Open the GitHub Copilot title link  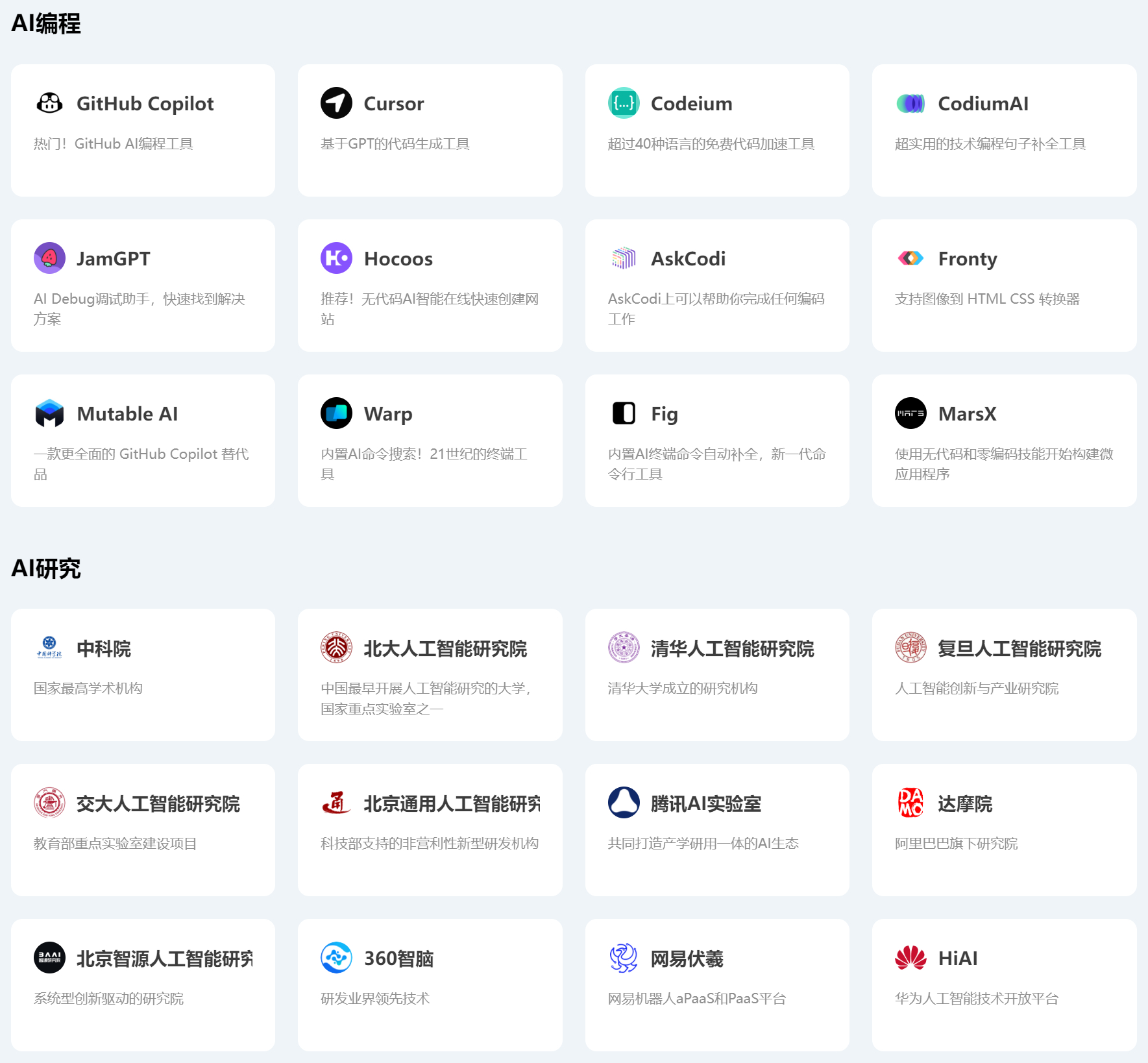pyautogui.click(x=145, y=104)
